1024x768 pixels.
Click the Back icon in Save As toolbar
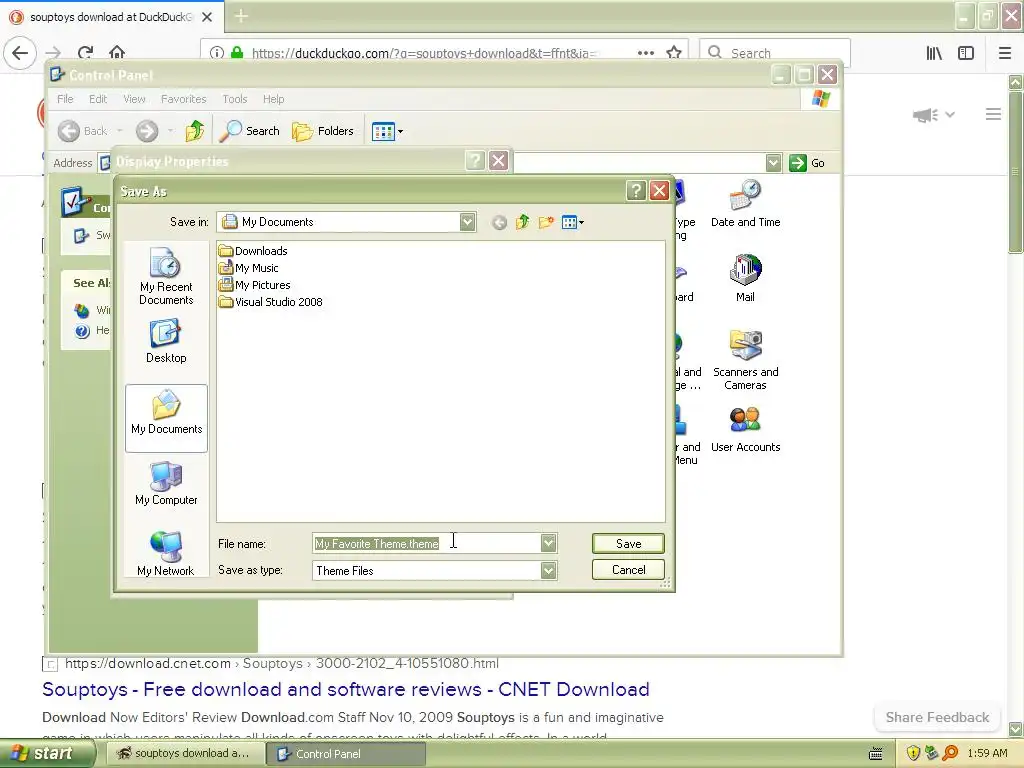click(499, 223)
